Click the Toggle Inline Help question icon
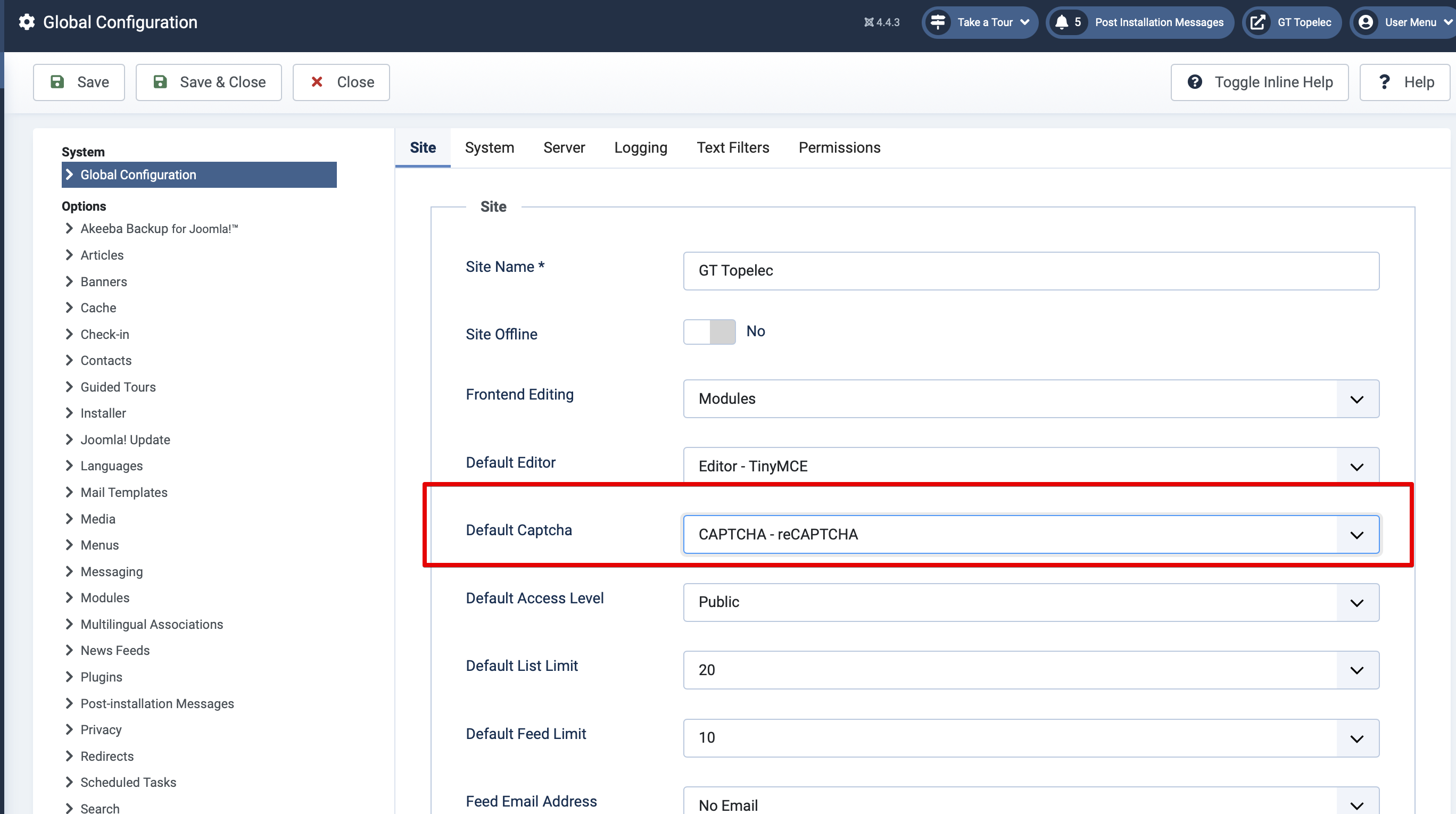1456x814 pixels. (x=1194, y=82)
